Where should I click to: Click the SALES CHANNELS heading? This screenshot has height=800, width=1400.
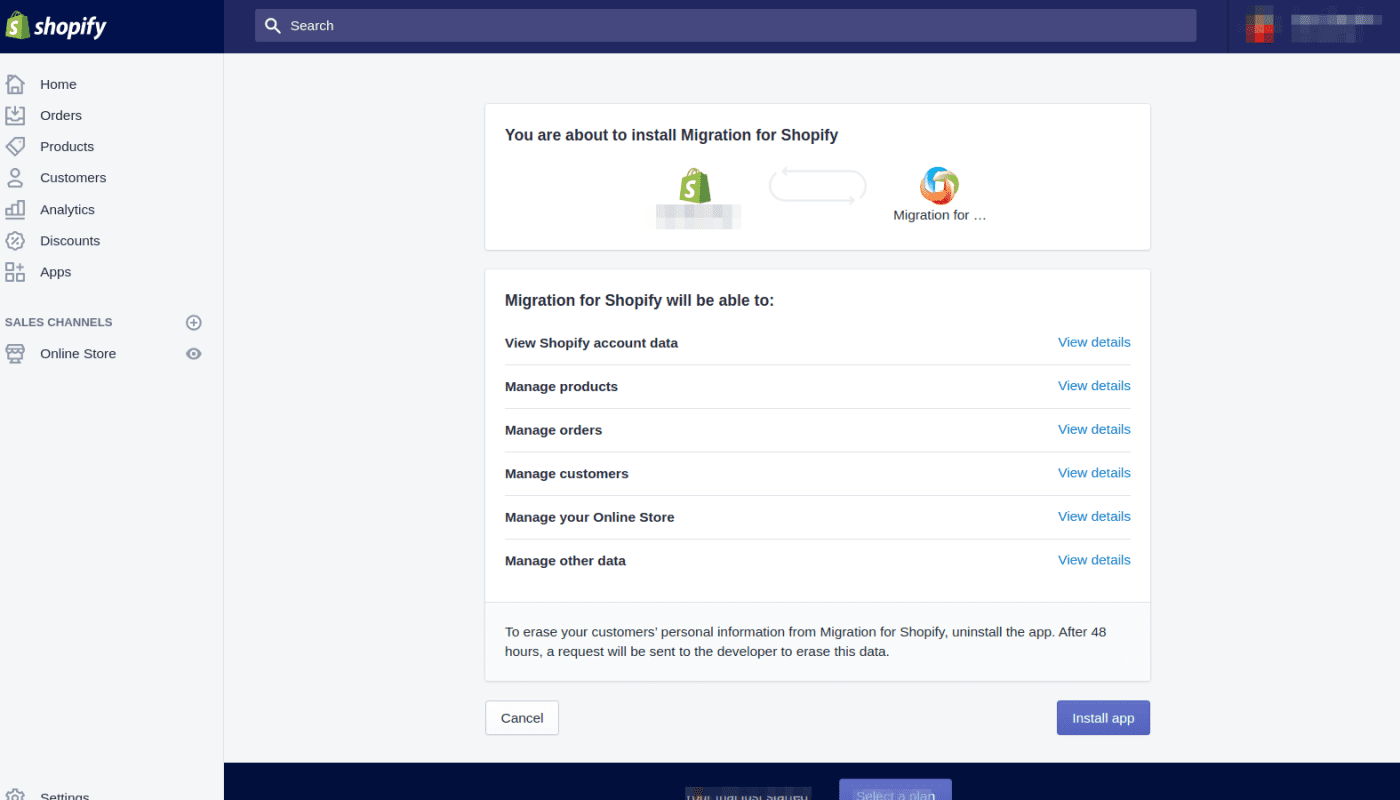pos(59,322)
